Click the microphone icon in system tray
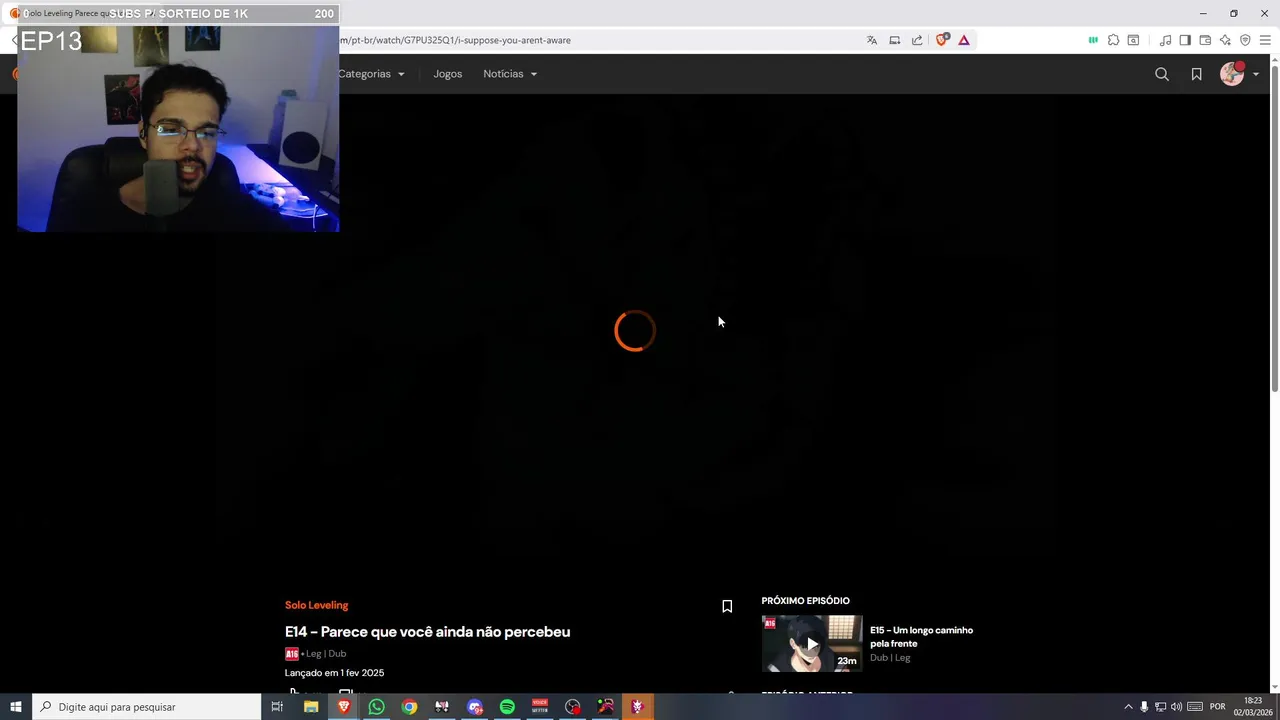Image resolution: width=1280 pixels, height=720 pixels. pos(1144,707)
